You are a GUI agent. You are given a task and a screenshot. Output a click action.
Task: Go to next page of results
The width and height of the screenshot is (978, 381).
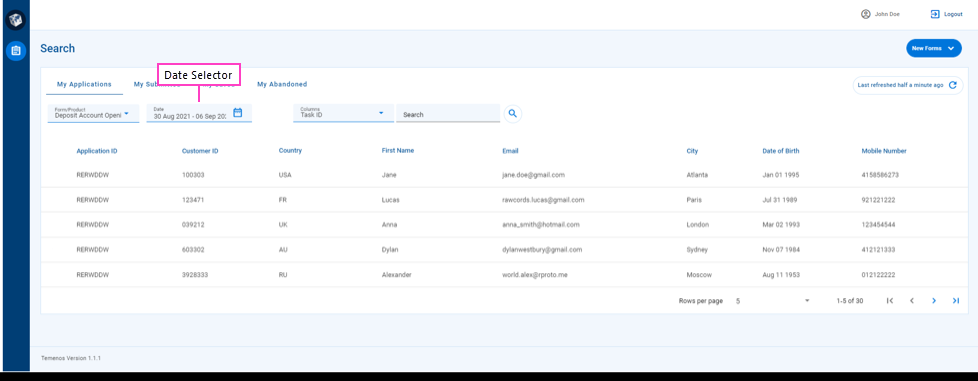[x=934, y=301]
